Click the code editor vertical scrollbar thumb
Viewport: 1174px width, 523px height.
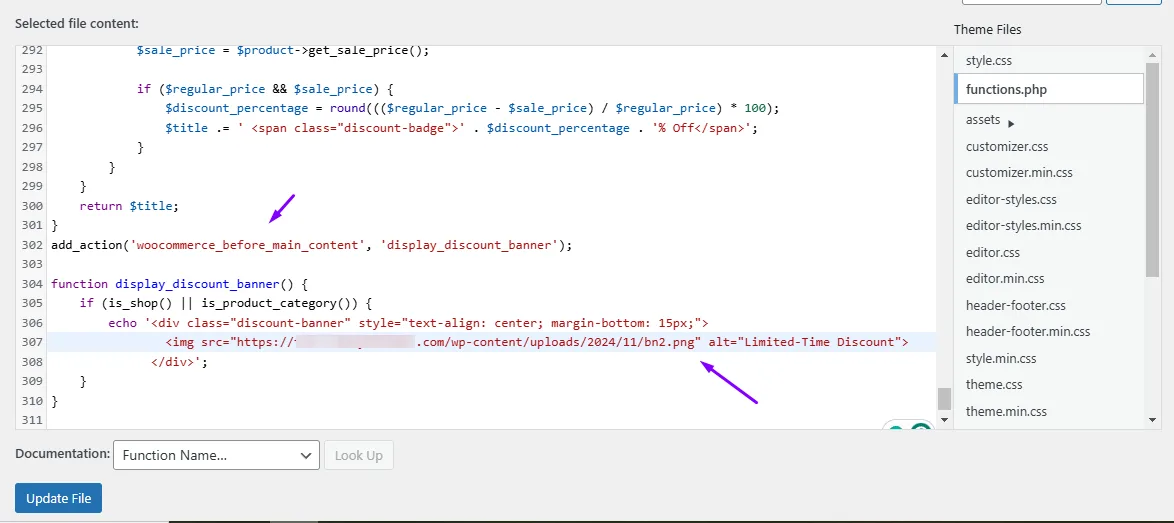point(944,399)
